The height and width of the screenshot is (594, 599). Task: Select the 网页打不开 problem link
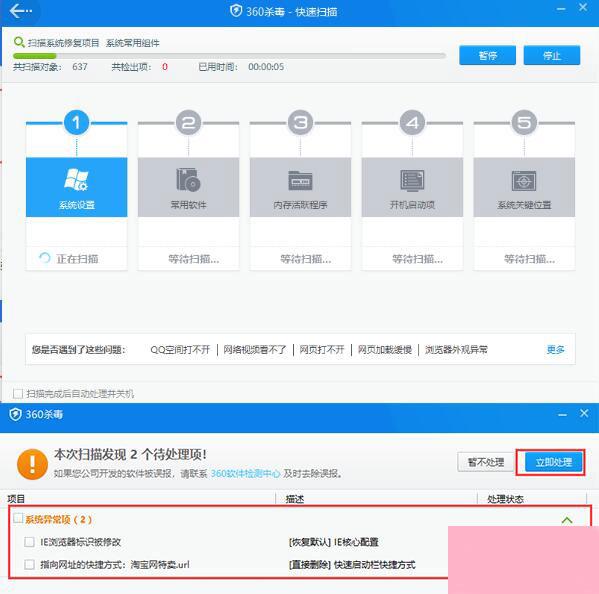[x=322, y=350]
